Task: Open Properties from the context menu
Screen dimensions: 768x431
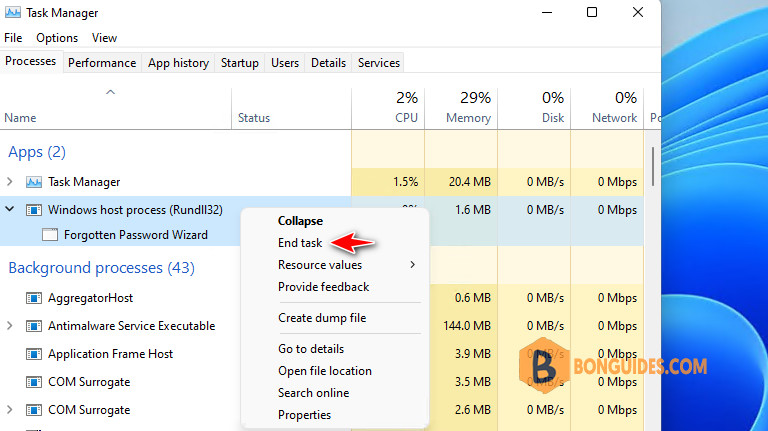Action: [x=304, y=415]
